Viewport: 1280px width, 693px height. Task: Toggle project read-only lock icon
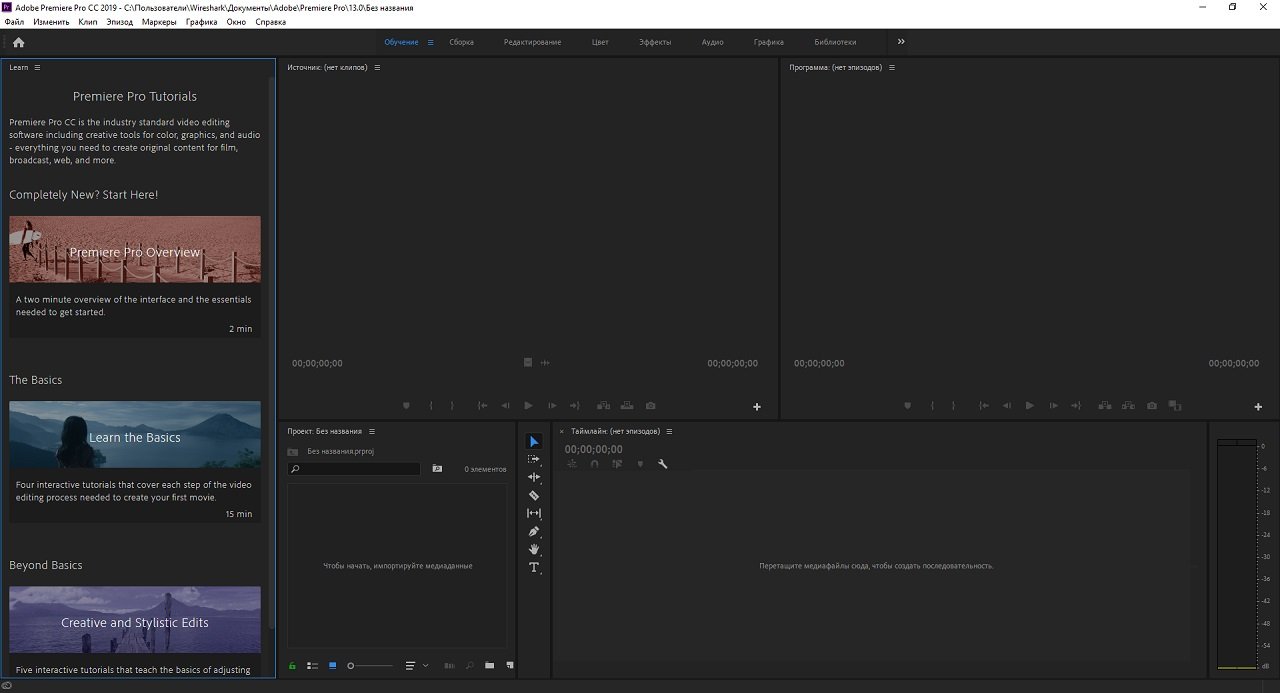pyautogui.click(x=292, y=665)
